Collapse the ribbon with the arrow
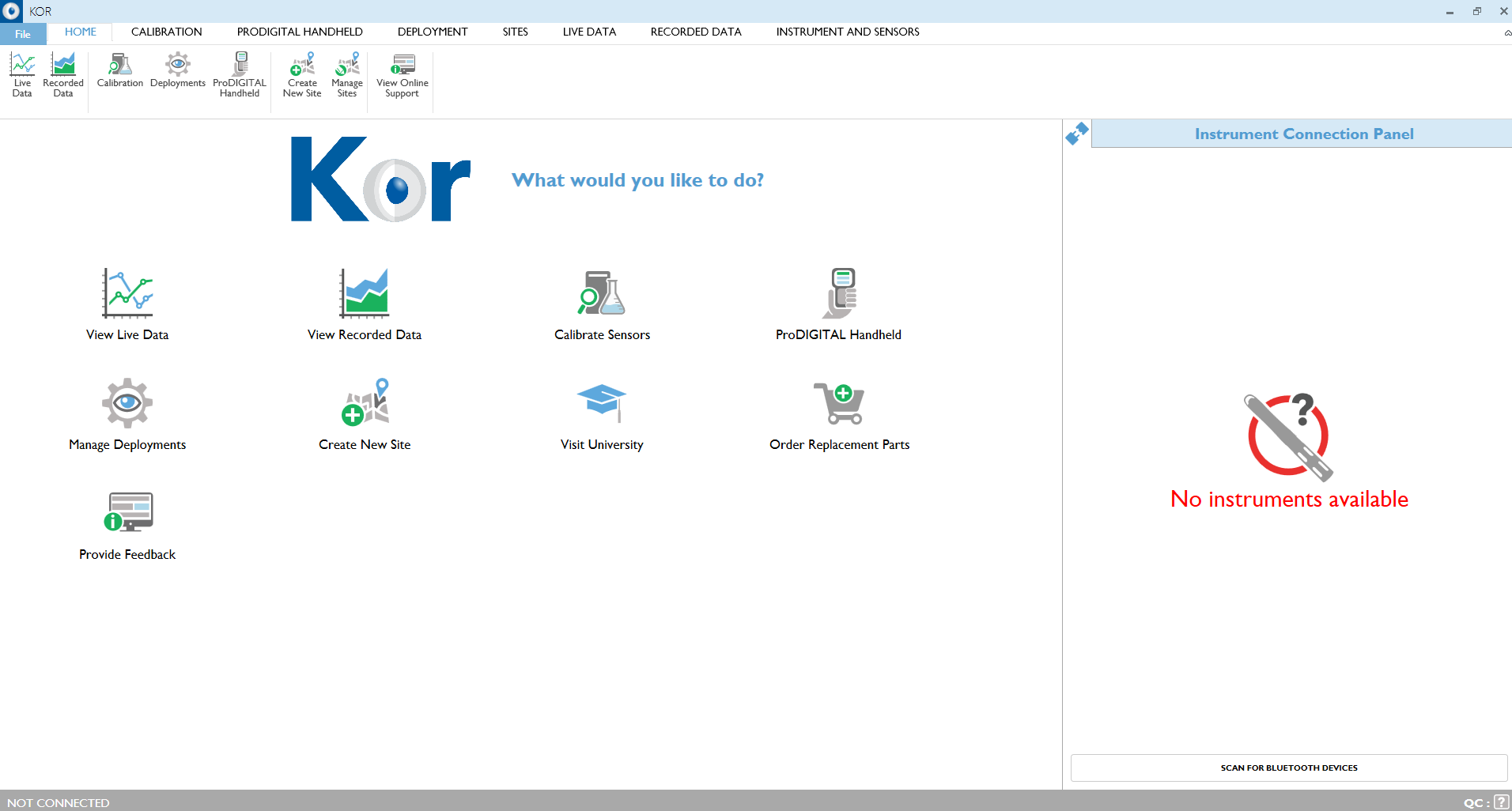Viewport: 1512px width, 811px height. pyautogui.click(x=1507, y=33)
